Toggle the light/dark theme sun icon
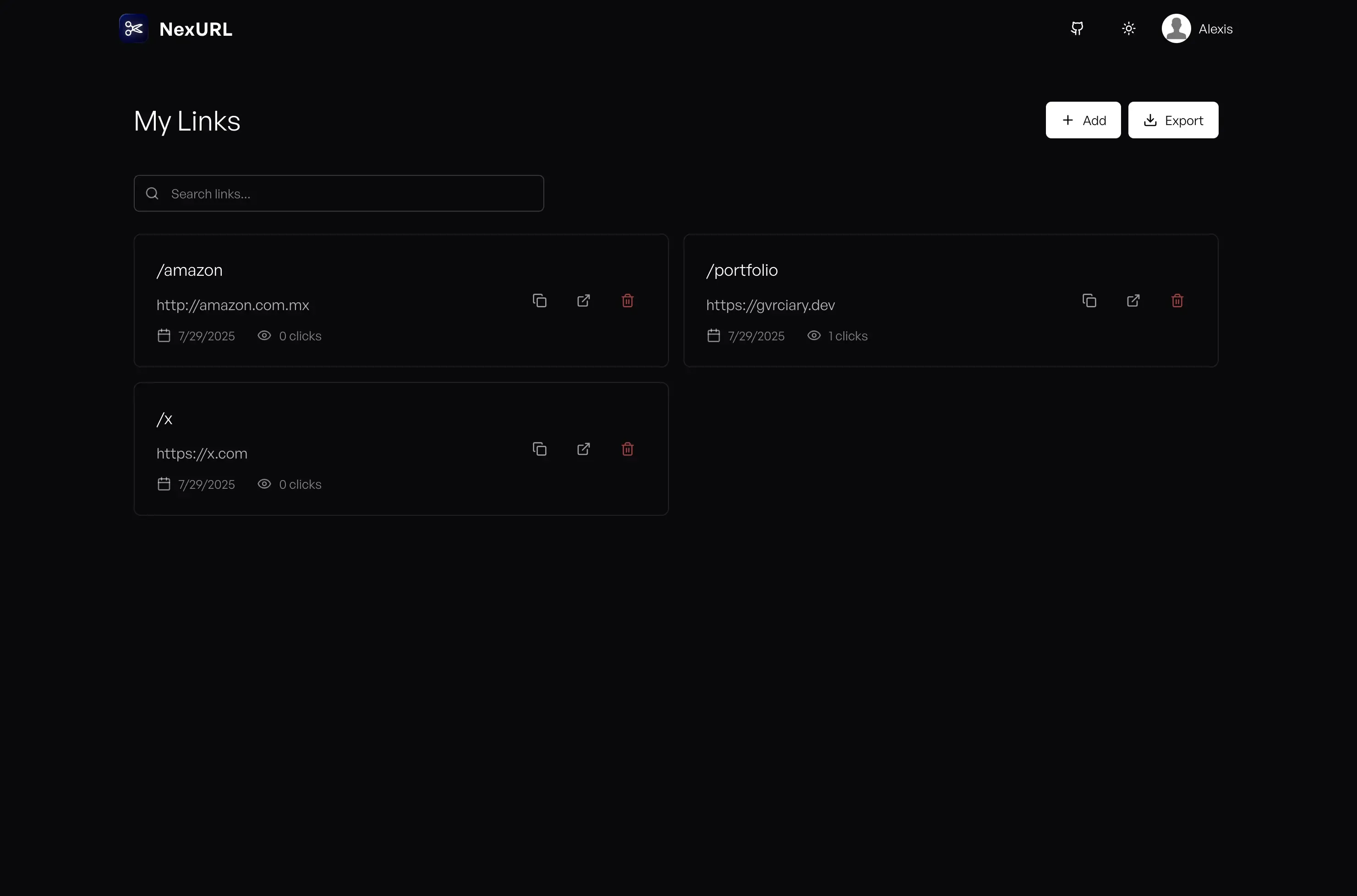The width and height of the screenshot is (1357, 896). pyautogui.click(x=1128, y=28)
